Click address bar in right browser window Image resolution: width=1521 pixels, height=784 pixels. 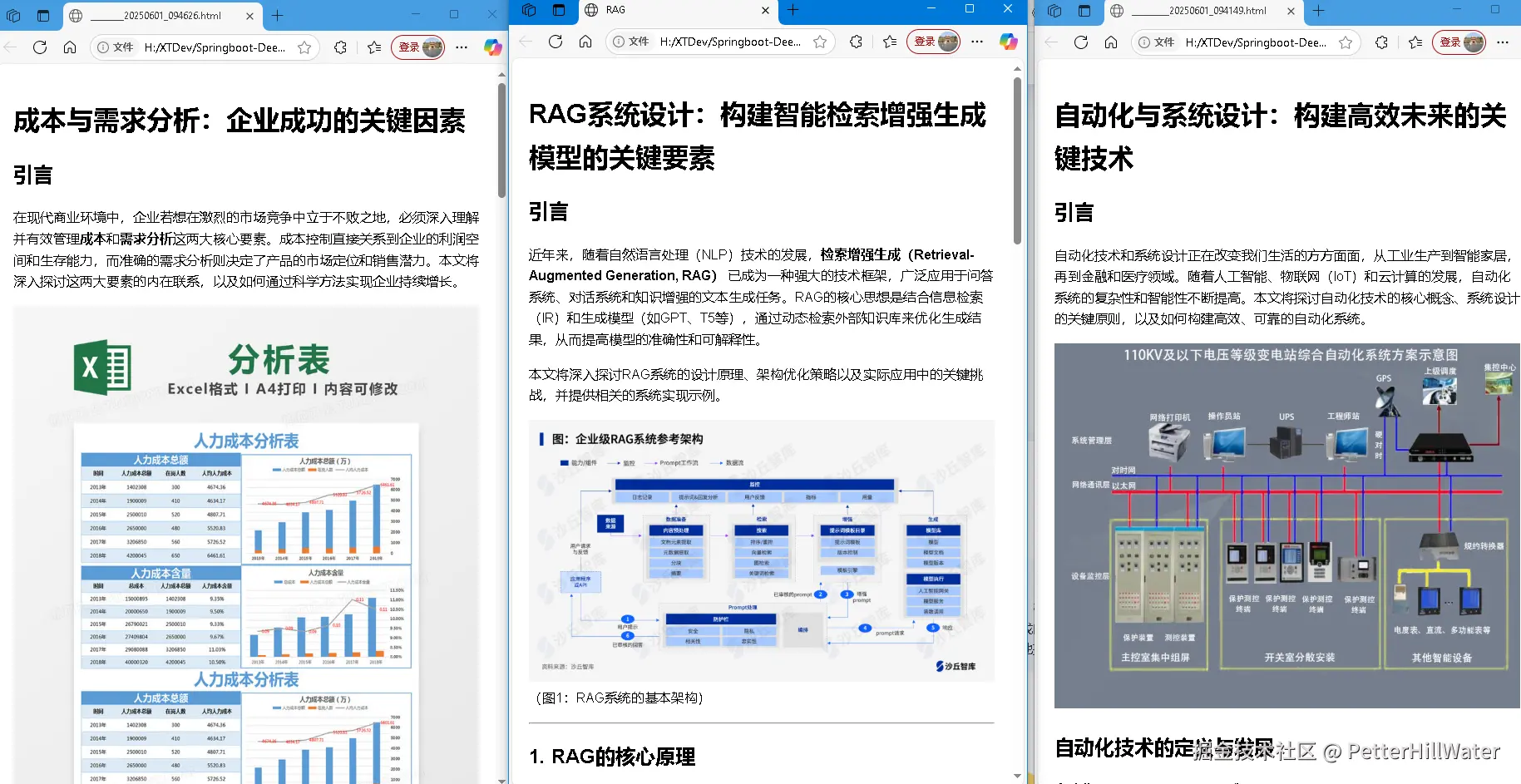tap(1246, 42)
